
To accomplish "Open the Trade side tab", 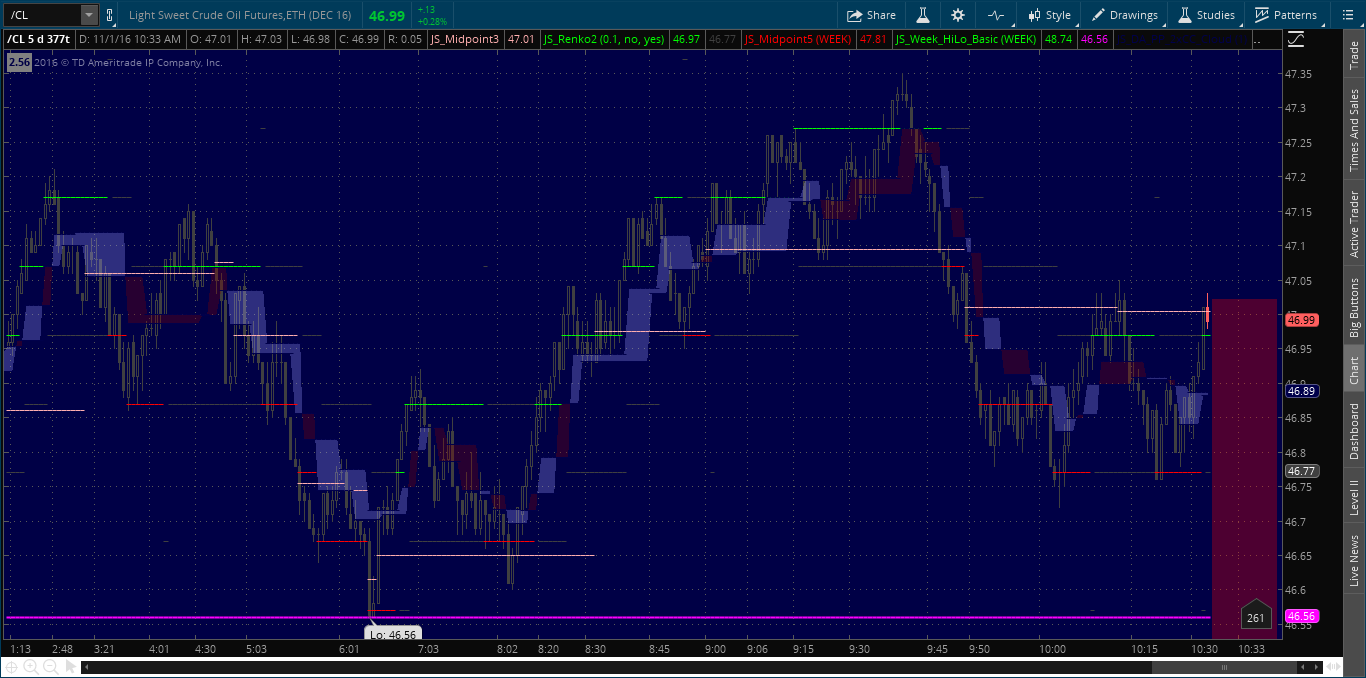I will tap(1355, 55).
